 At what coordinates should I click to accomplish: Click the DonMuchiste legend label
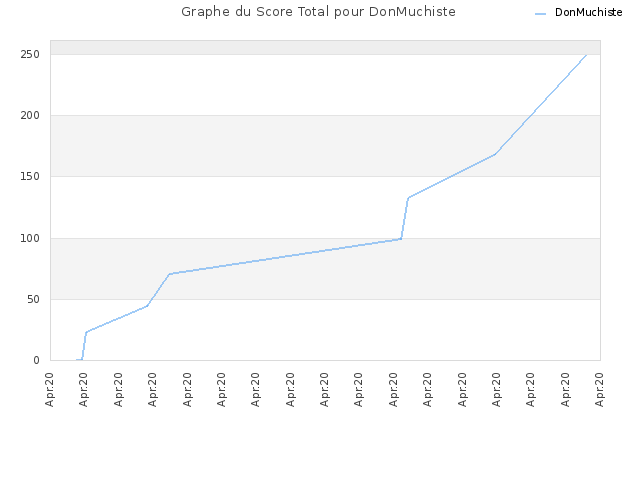[588, 12]
